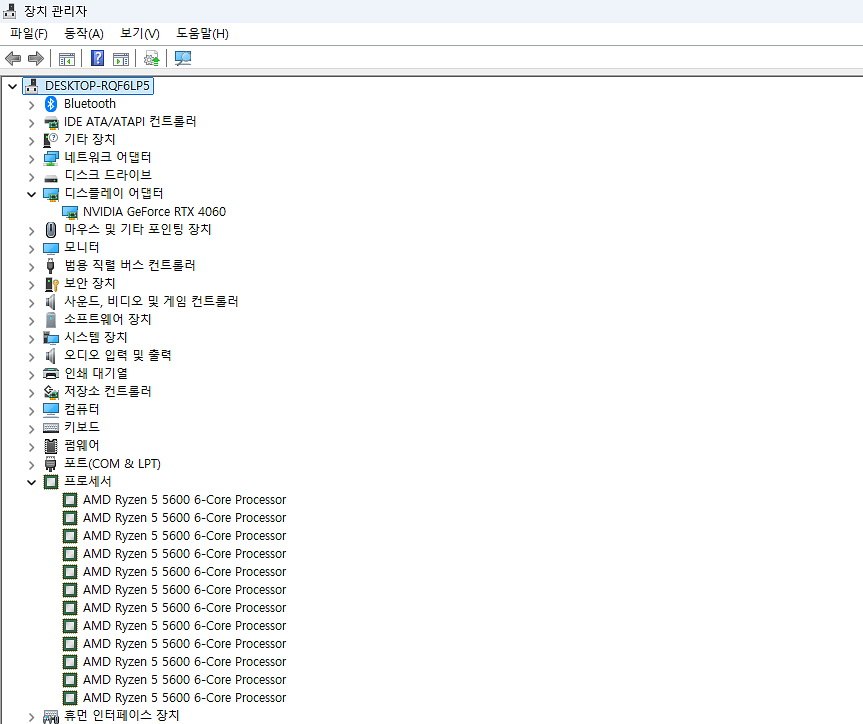
Task: Expand the Bluetooth category
Action: coord(31,105)
